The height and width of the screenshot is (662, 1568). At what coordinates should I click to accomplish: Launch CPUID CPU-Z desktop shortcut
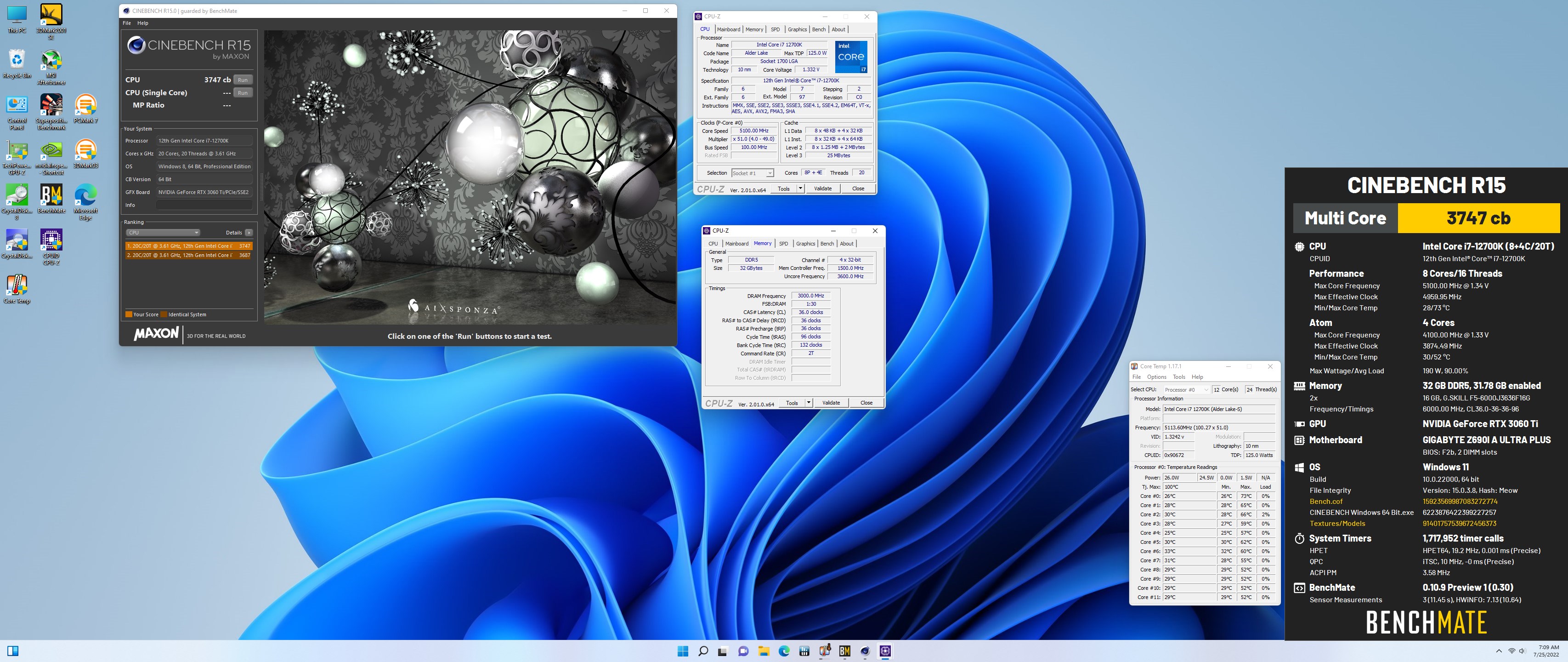coord(51,247)
